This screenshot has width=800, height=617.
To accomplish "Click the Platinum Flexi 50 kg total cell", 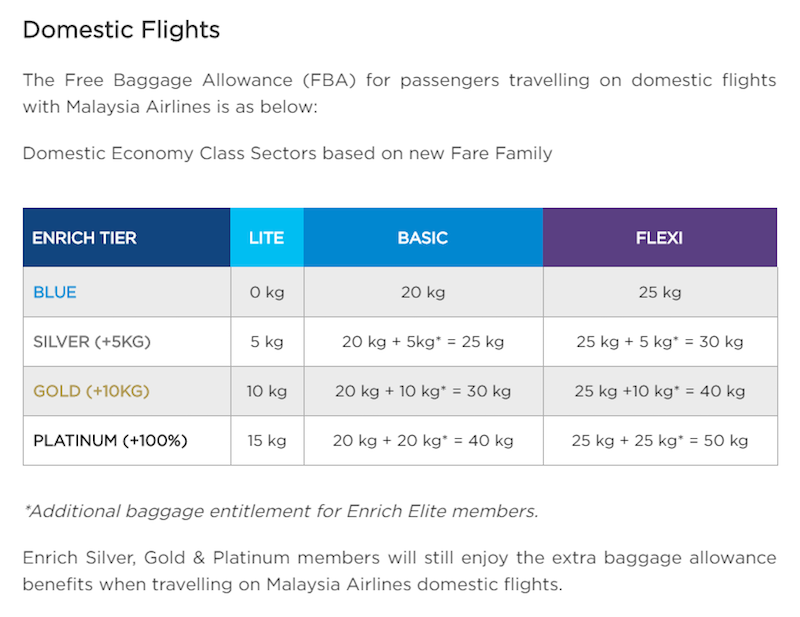I will tap(659, 440).
